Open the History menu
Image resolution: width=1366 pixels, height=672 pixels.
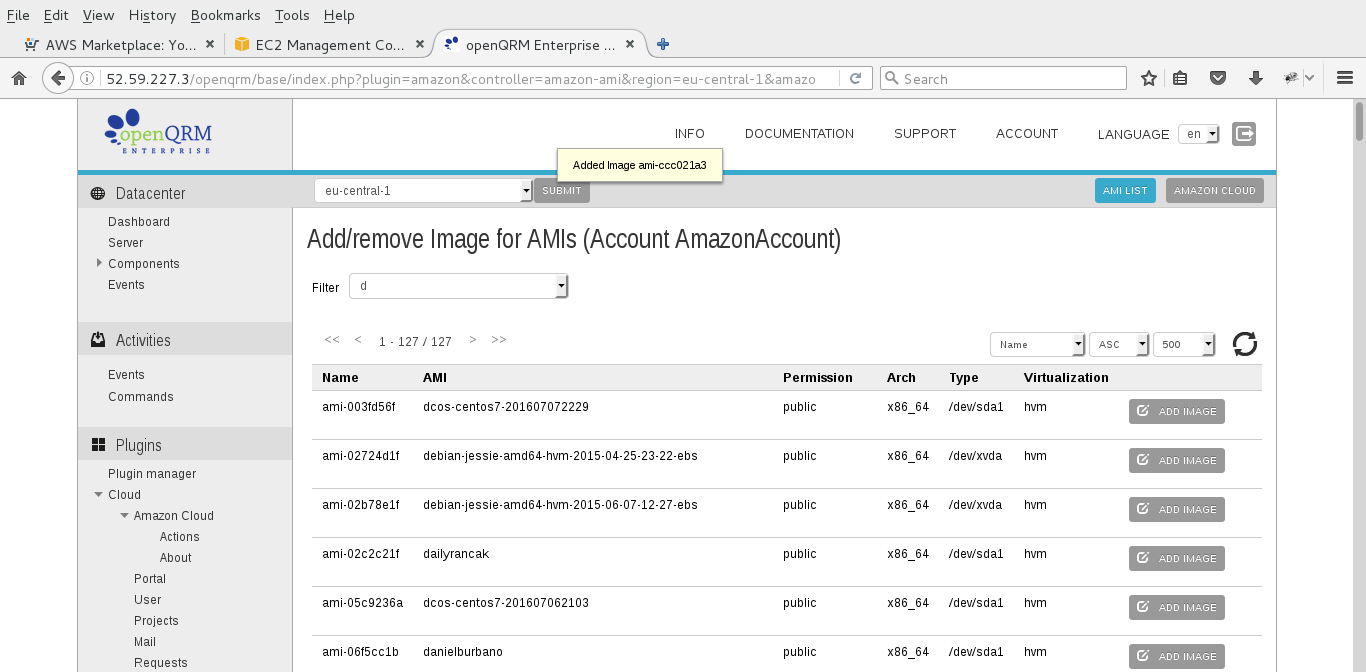pyautogui.click(x=152, y=15)
